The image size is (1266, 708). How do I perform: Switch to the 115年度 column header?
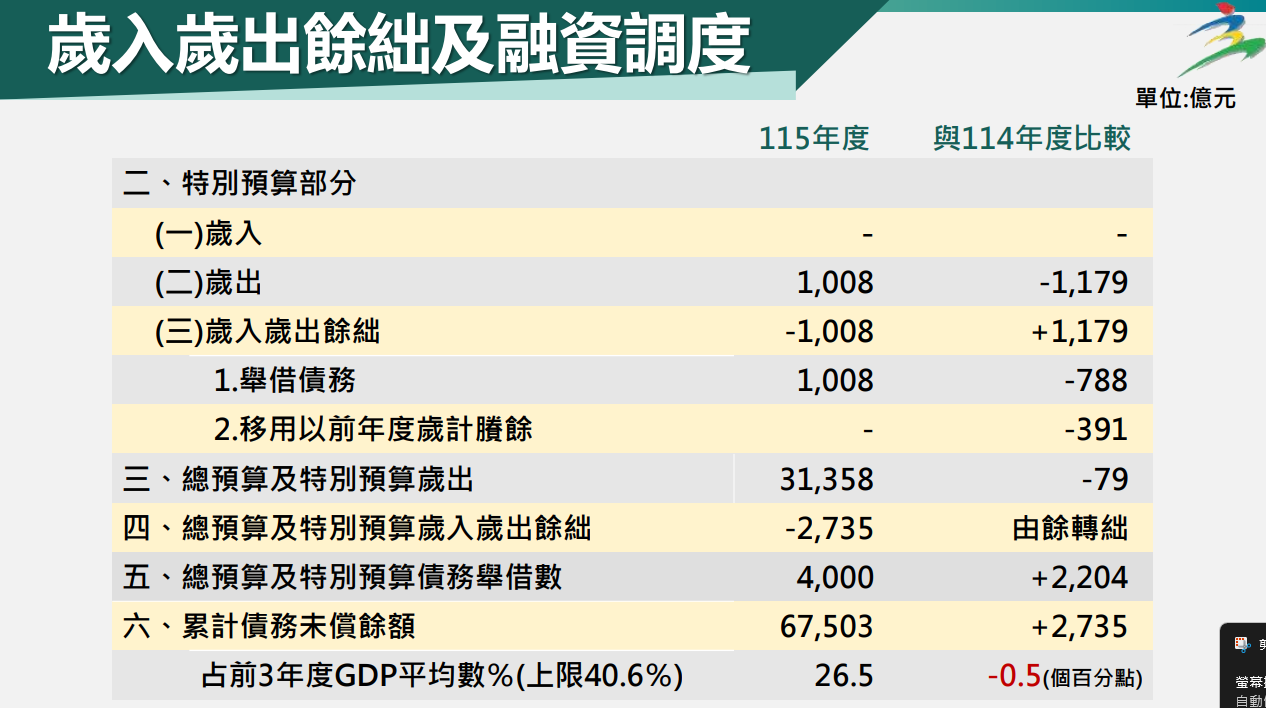pos(813,137)
